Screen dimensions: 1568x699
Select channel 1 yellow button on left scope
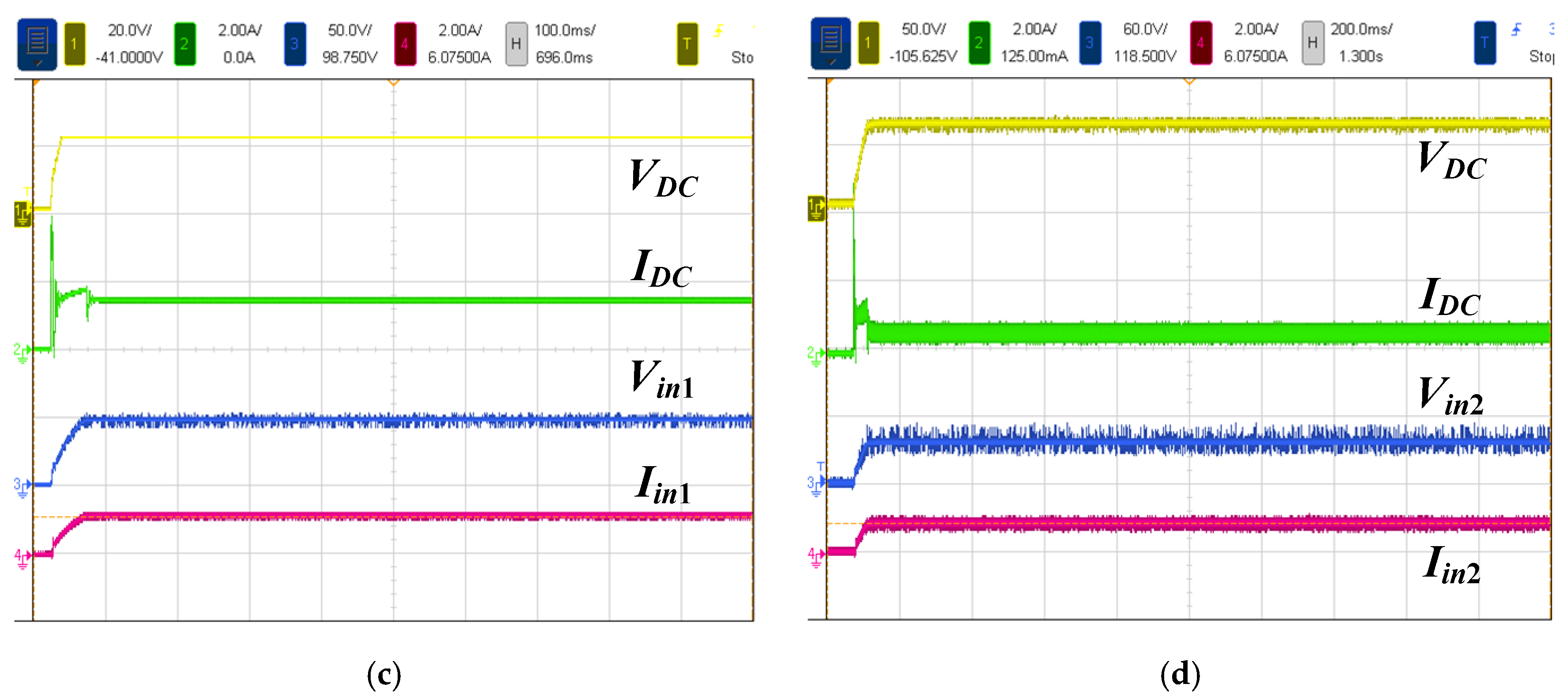coord(74,43)
